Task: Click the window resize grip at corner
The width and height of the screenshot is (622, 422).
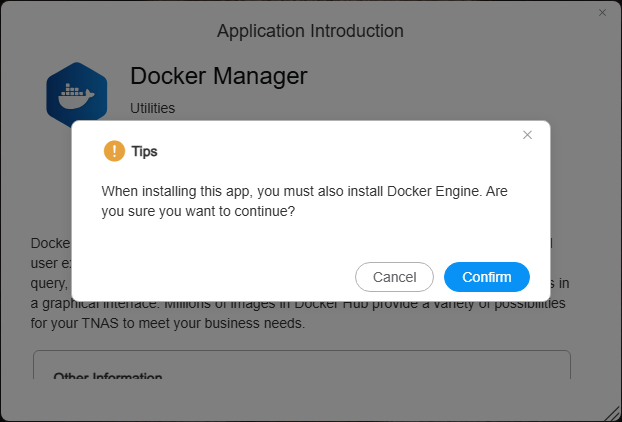Action: [x=611, y=412]
